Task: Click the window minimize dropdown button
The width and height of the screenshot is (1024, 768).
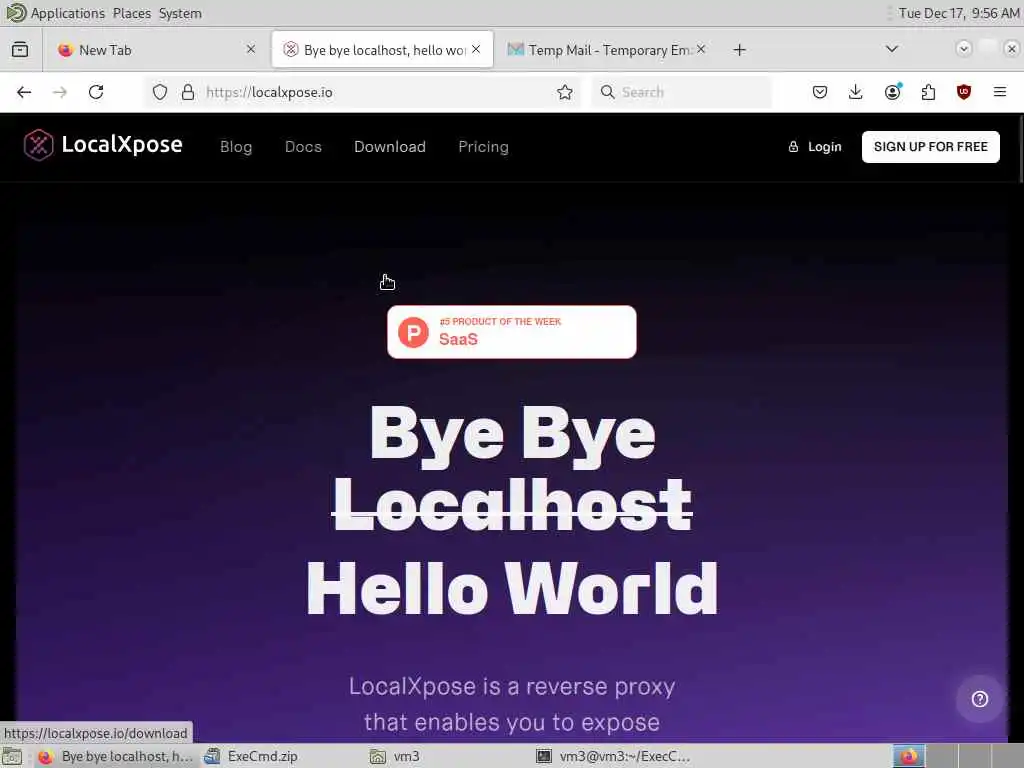Action: 963,49
